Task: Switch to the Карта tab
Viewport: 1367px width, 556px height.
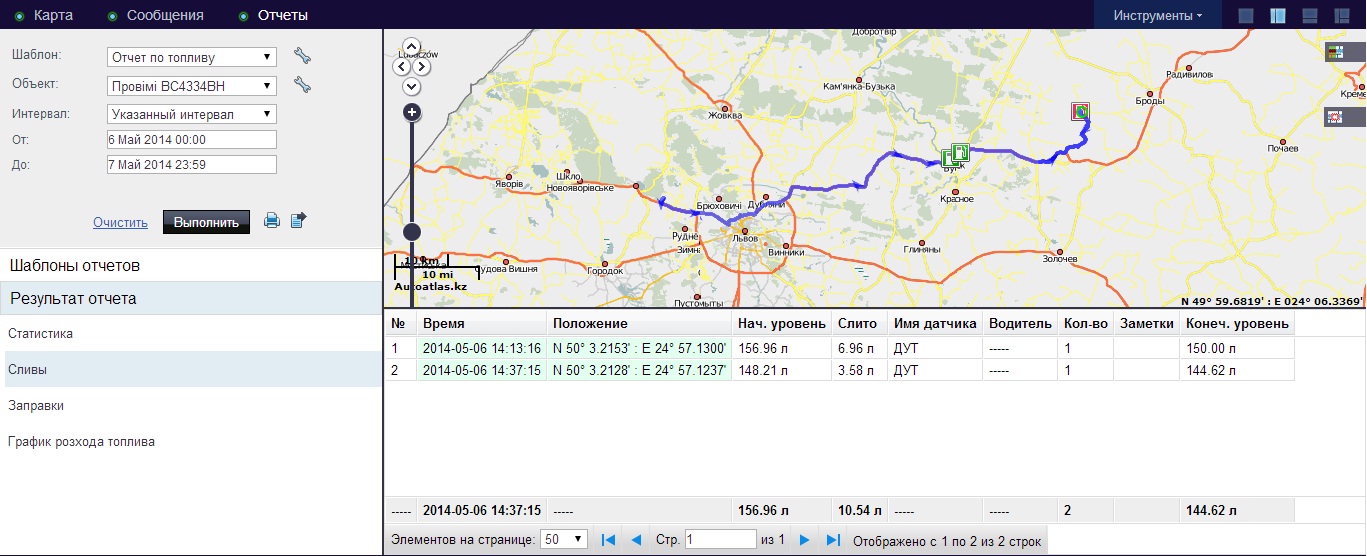Action: [x=52, y=16]
